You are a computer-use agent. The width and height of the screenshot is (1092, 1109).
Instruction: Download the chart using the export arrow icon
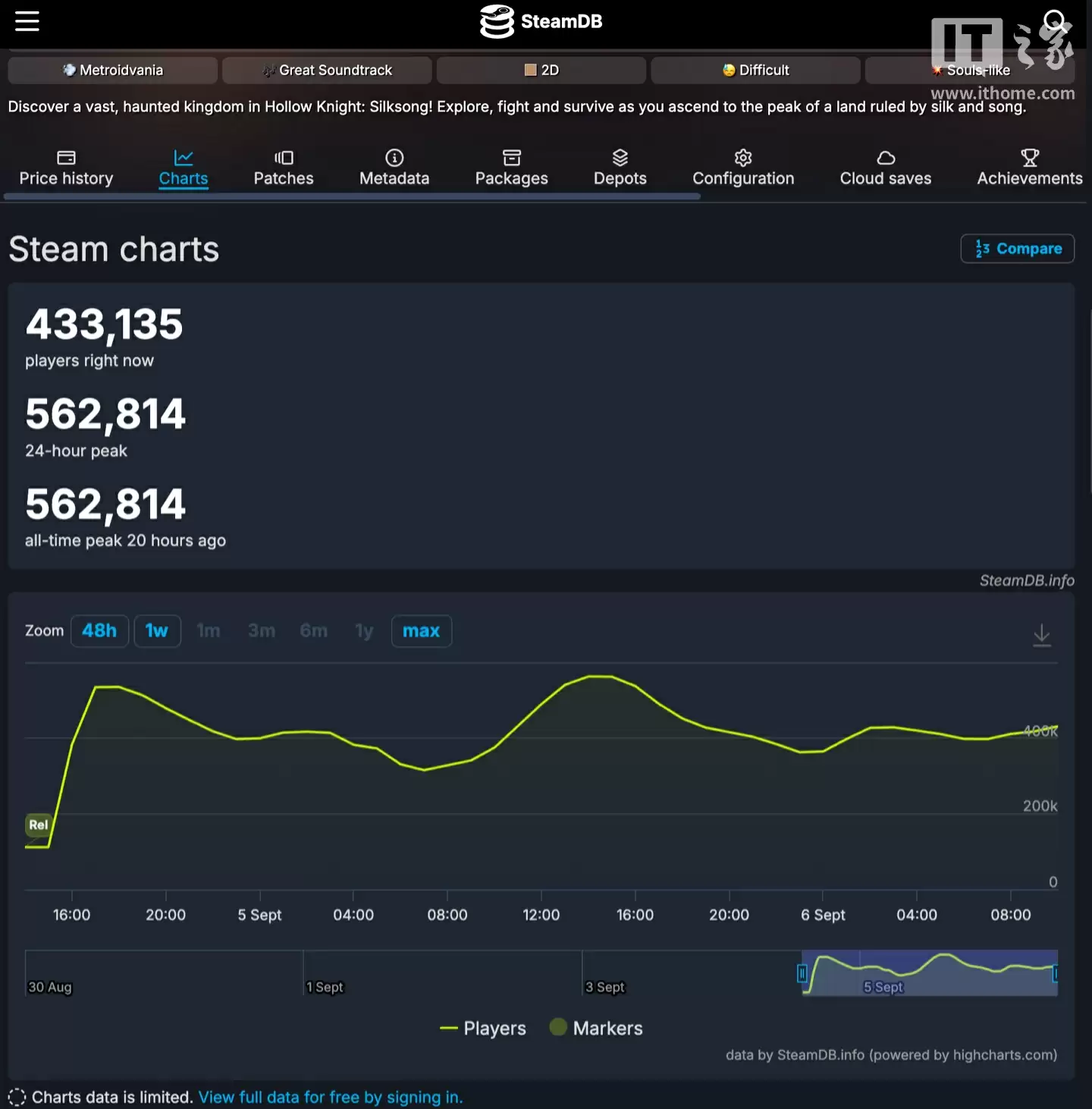1042,635
